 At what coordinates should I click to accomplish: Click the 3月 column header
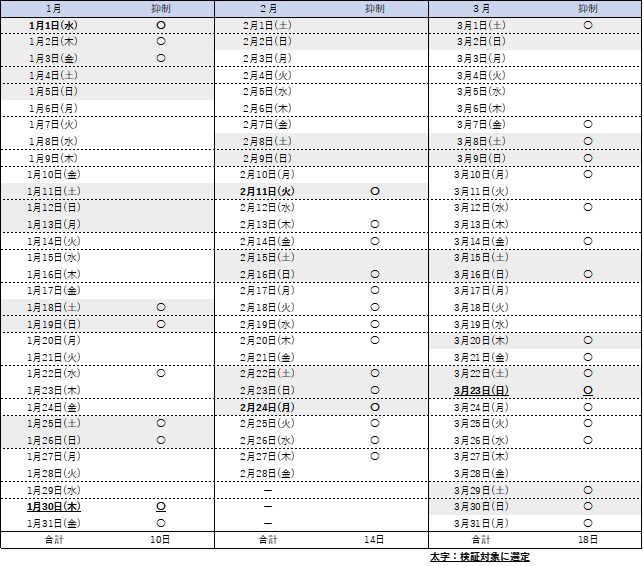pos(481,8)
